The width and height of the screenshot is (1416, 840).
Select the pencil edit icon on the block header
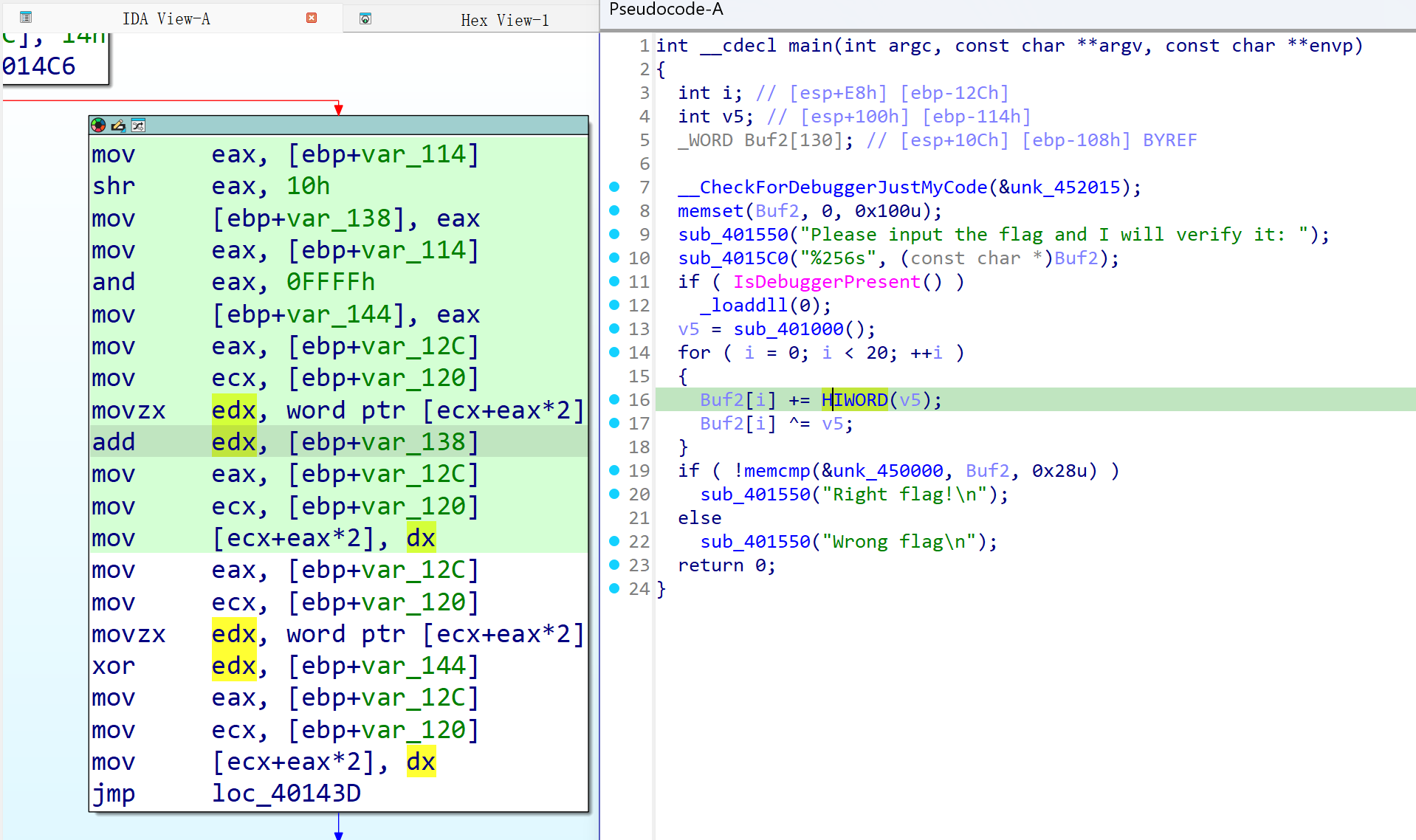117,125
